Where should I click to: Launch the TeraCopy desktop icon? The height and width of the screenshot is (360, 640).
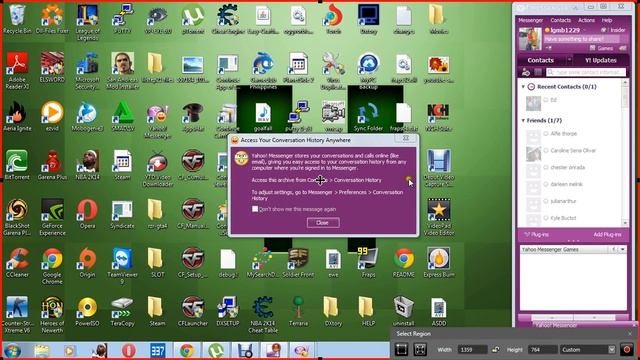click(x=122, y=311)
